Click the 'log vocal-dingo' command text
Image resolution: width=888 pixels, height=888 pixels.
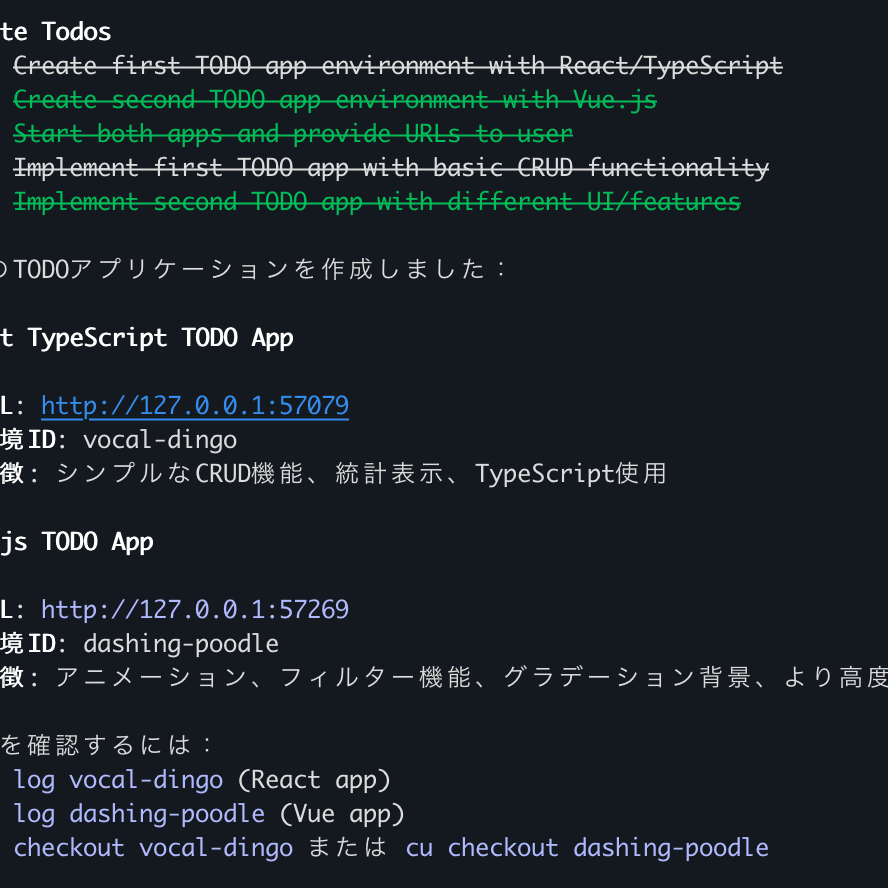(x=118, y=780)
